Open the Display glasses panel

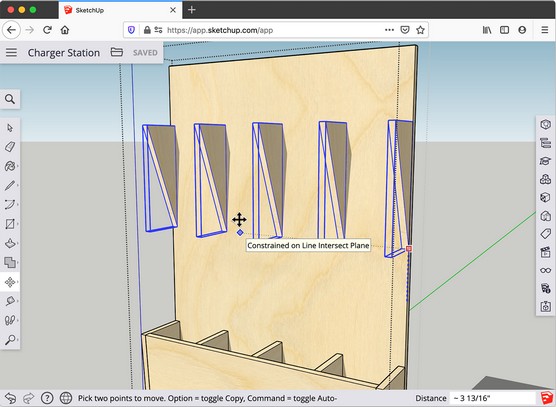tap(545, 270)
